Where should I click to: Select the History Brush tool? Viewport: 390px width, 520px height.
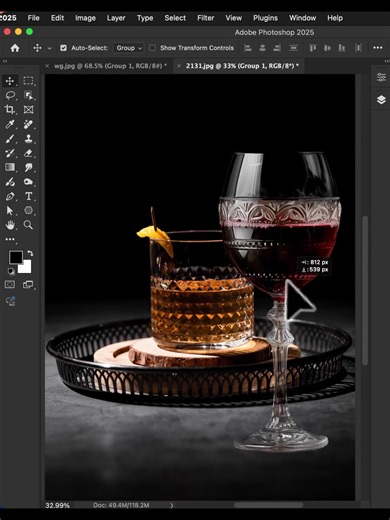10,153
